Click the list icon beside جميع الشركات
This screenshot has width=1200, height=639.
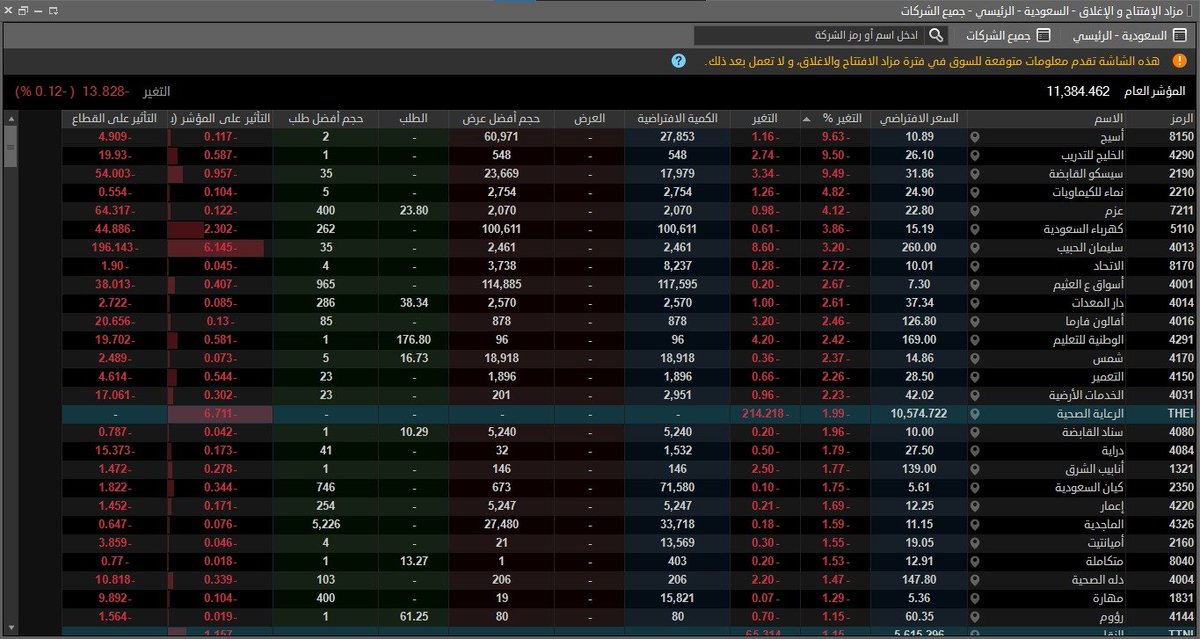[x=1044, y=35]
